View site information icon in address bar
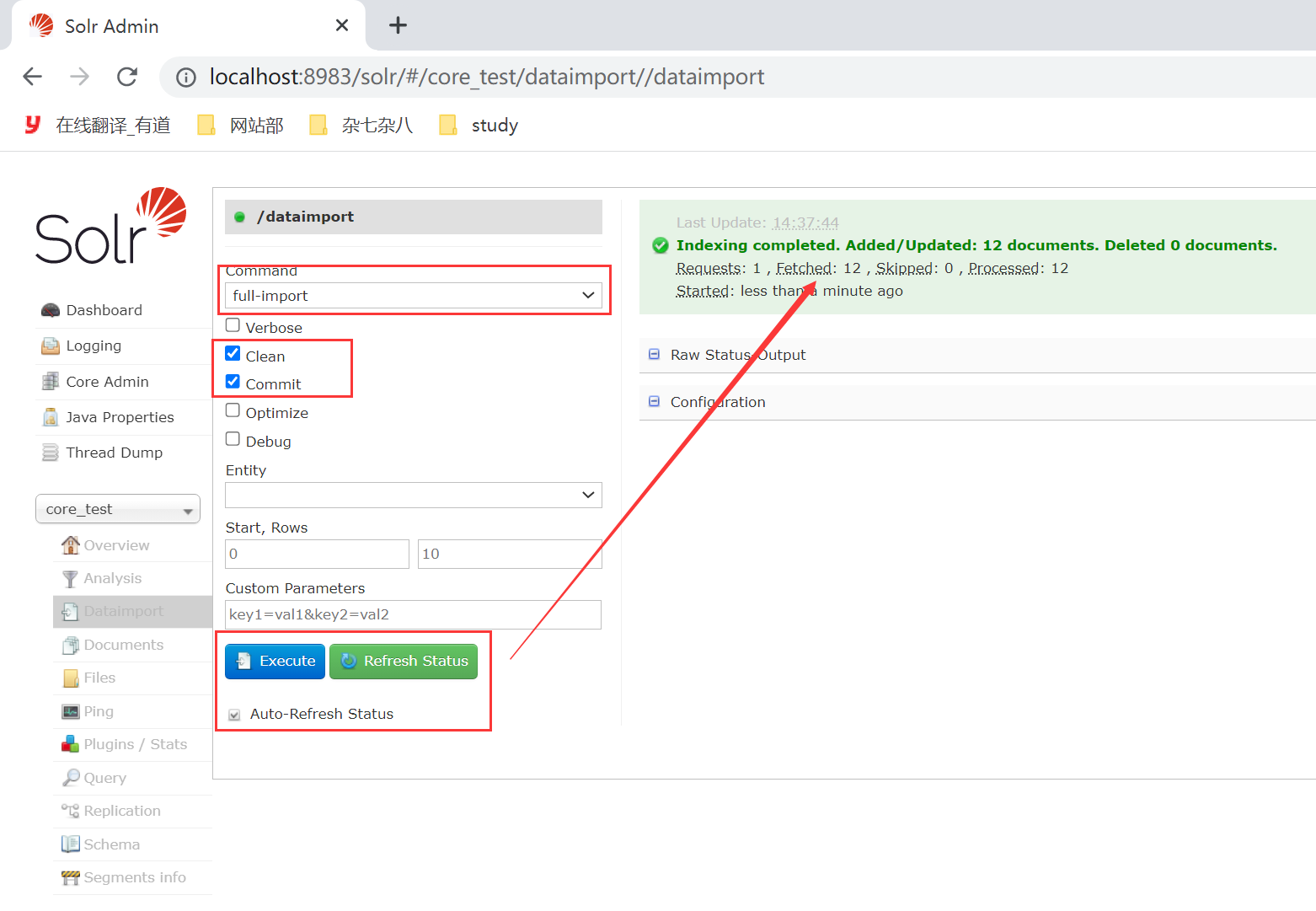 click(x=186, y=78)
